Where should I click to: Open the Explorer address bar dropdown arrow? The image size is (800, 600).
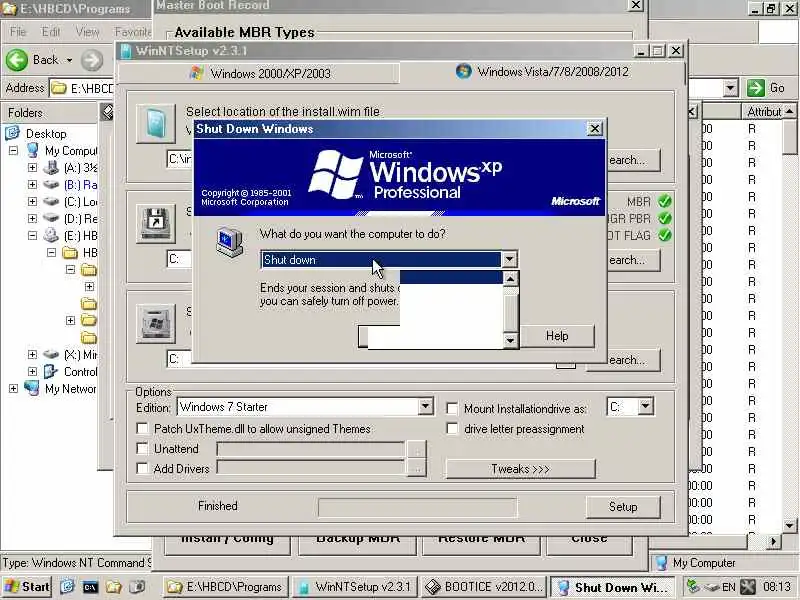click(730, 88)
